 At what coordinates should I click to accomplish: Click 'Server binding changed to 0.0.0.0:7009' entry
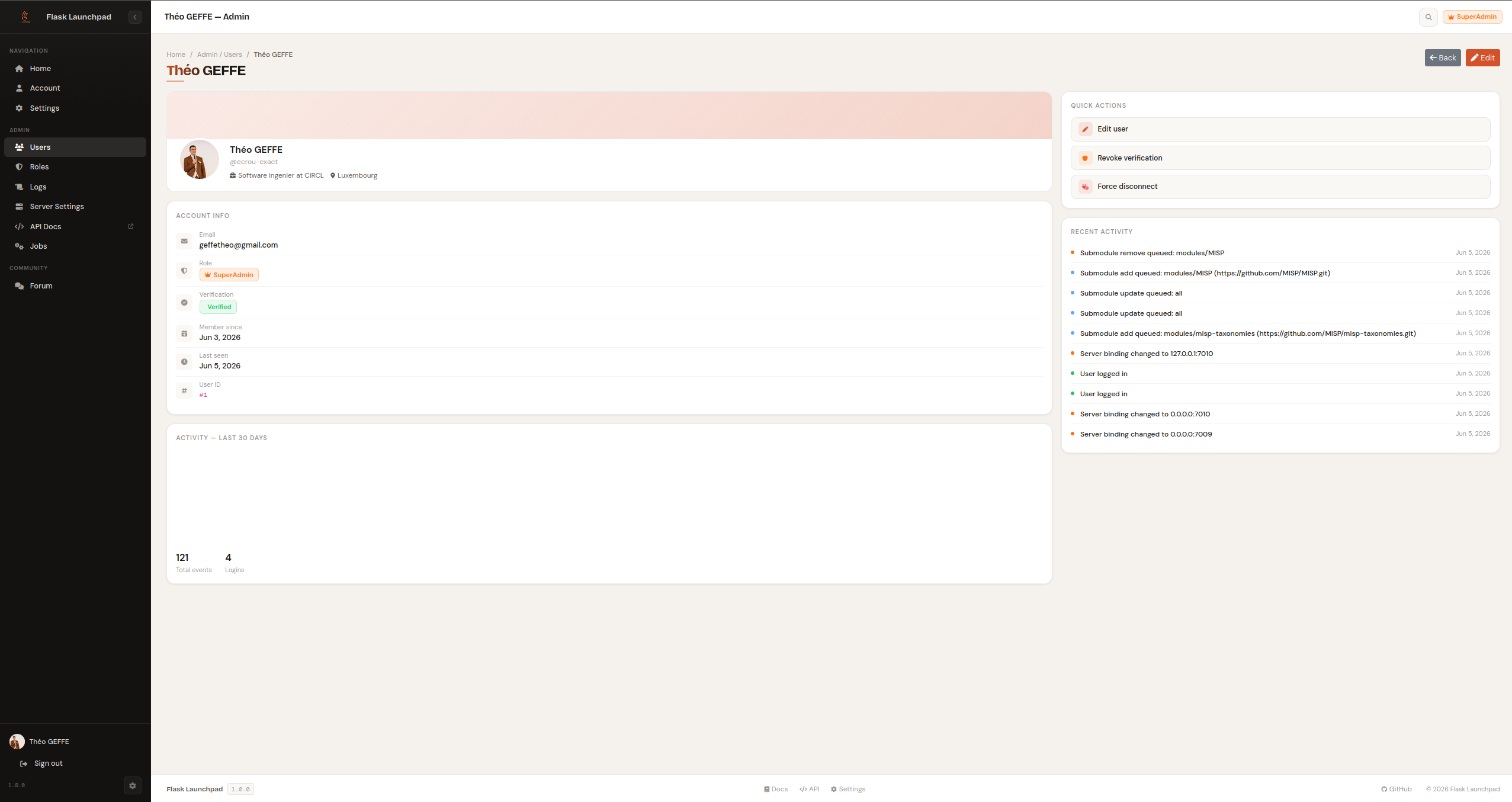(1145, 434)
